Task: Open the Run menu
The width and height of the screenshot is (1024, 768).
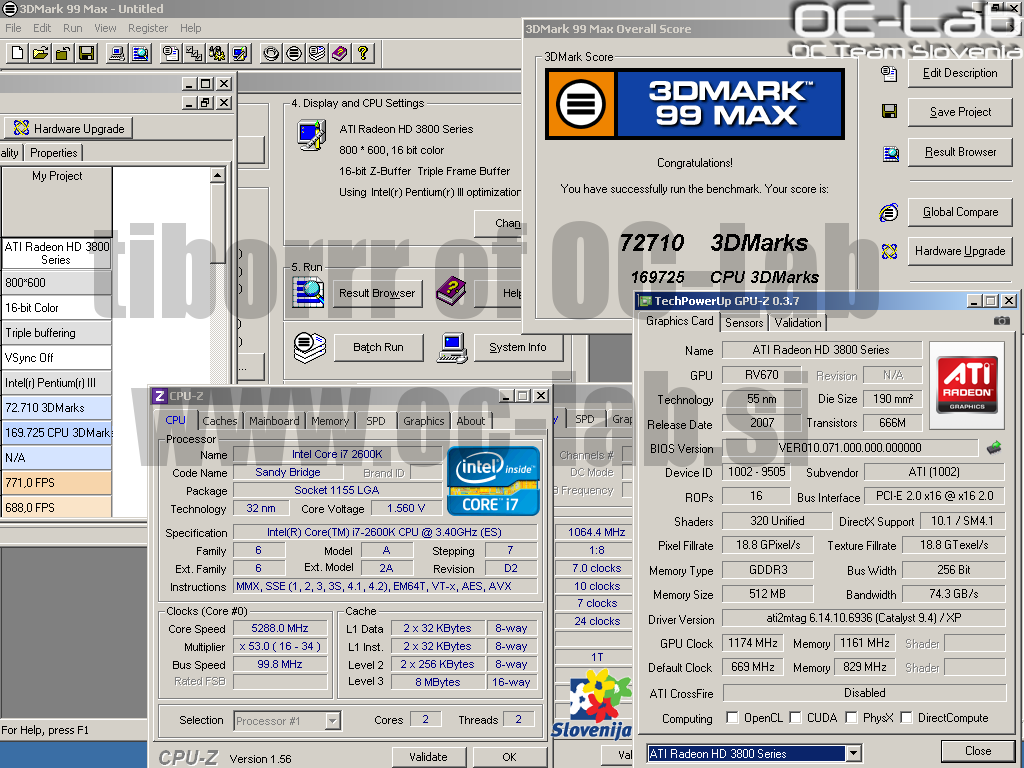Action: (x=72, y=28)
